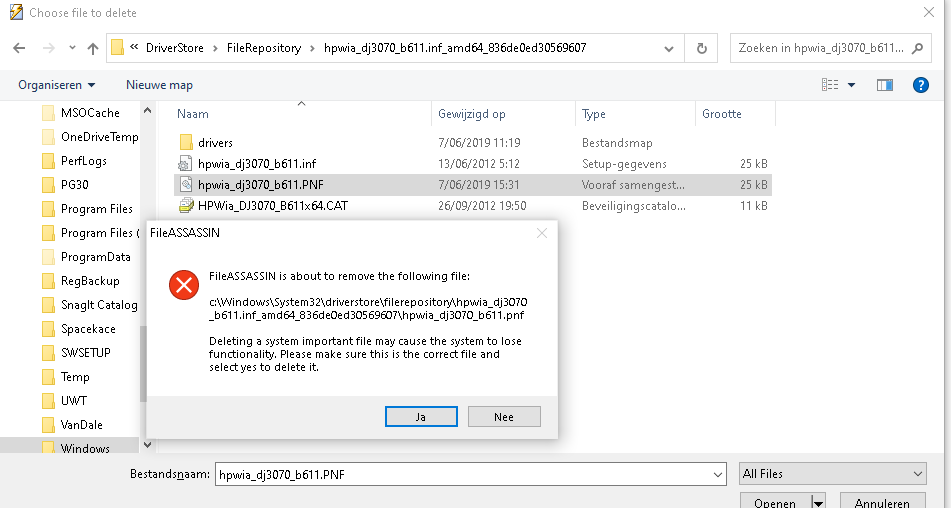Click the Ja button to confirm deletion
Image resolution: width=951 pixels, height=508 pixels.
421,416
